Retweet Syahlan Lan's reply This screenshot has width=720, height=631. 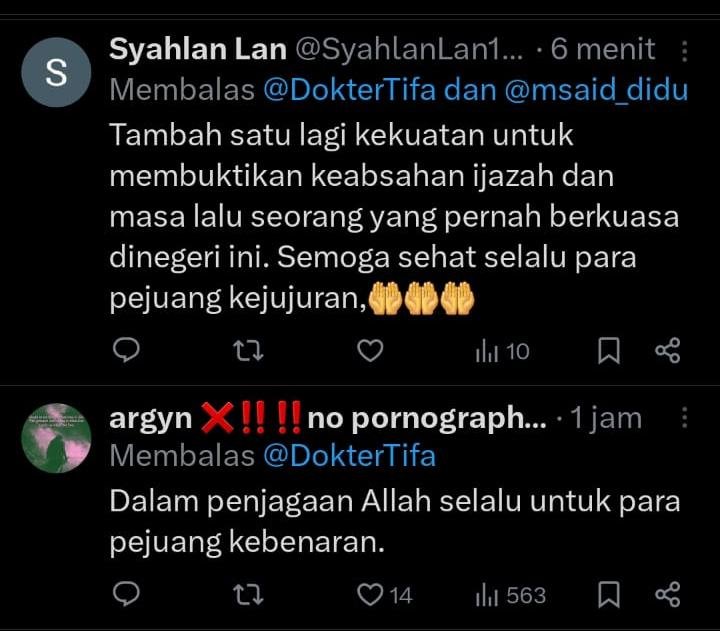(x=248, y=351)
